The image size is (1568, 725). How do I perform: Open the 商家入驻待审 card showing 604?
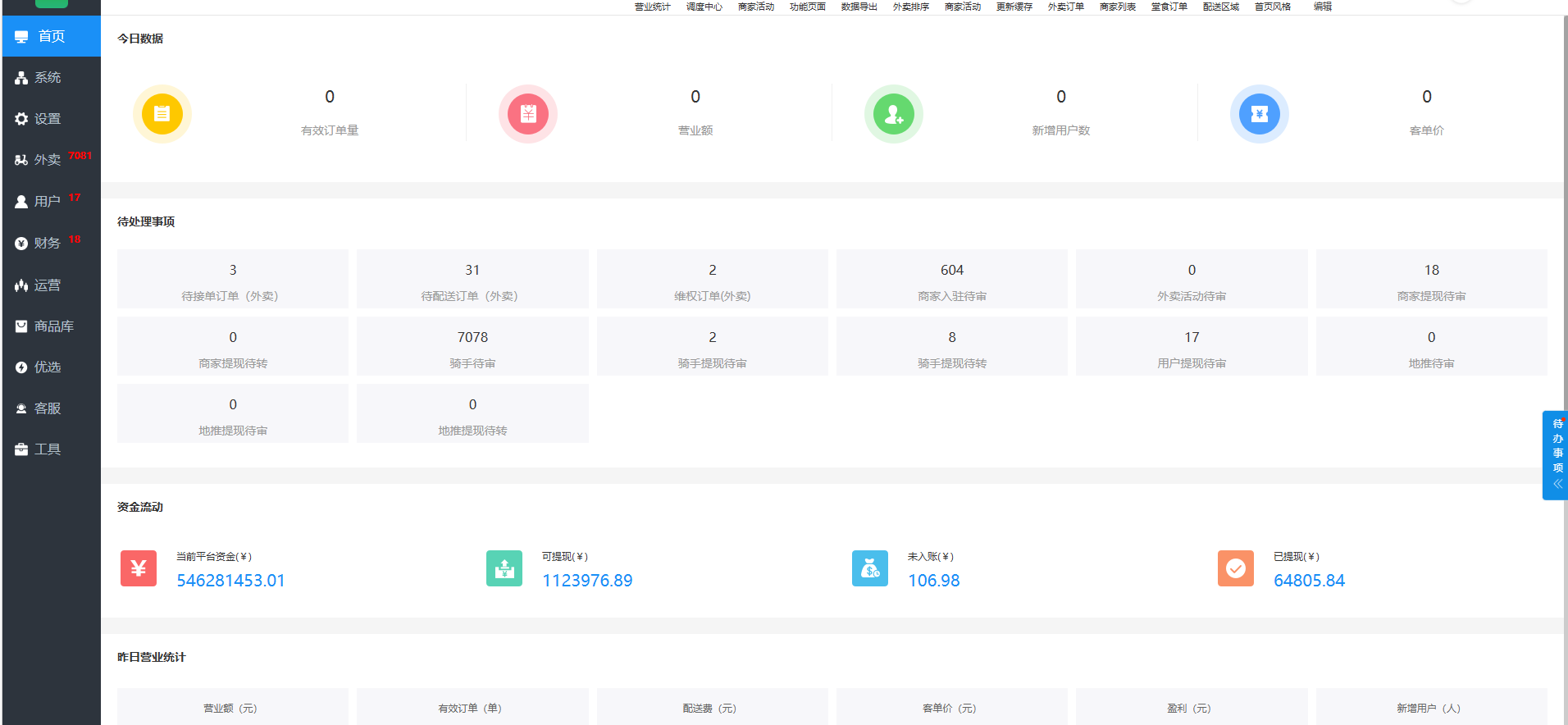coord(951,280)
